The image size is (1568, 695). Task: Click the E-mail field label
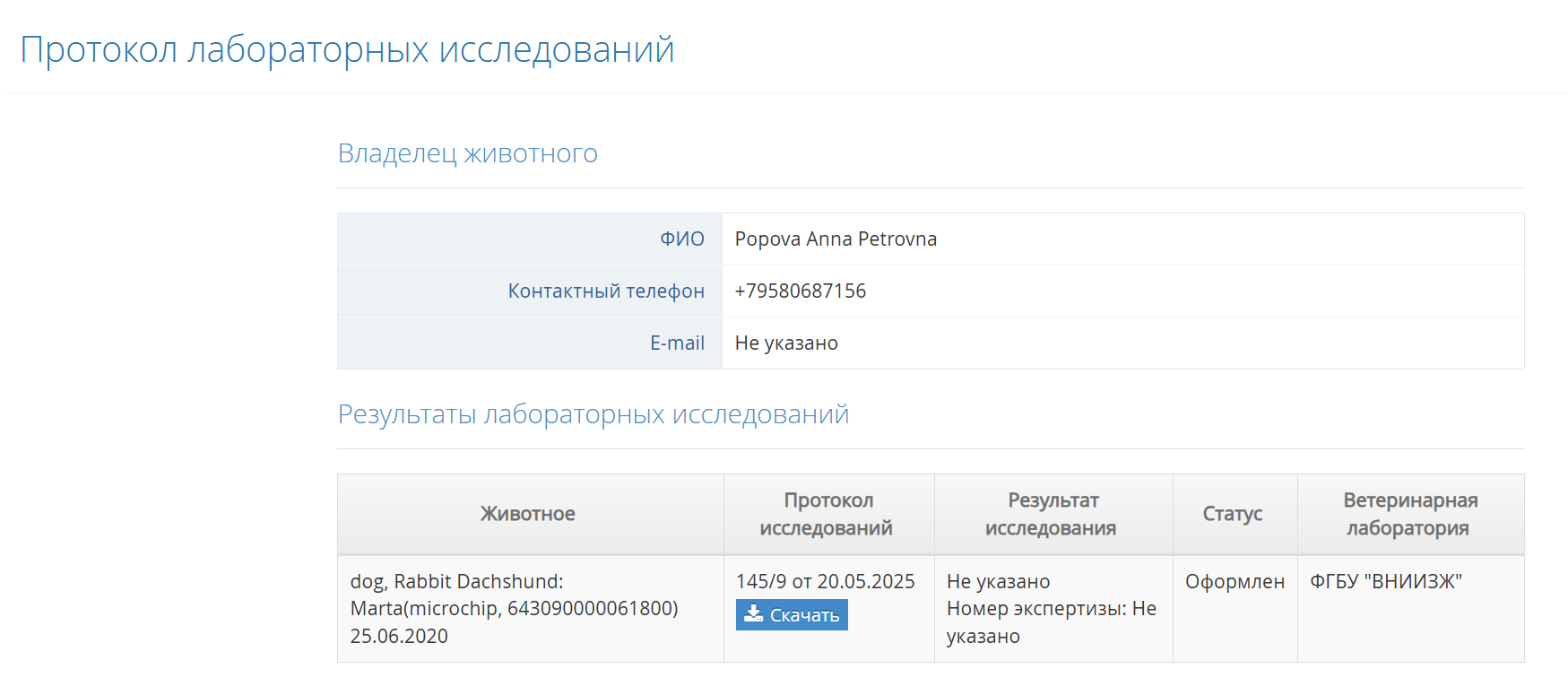click(x=677, y=343)
